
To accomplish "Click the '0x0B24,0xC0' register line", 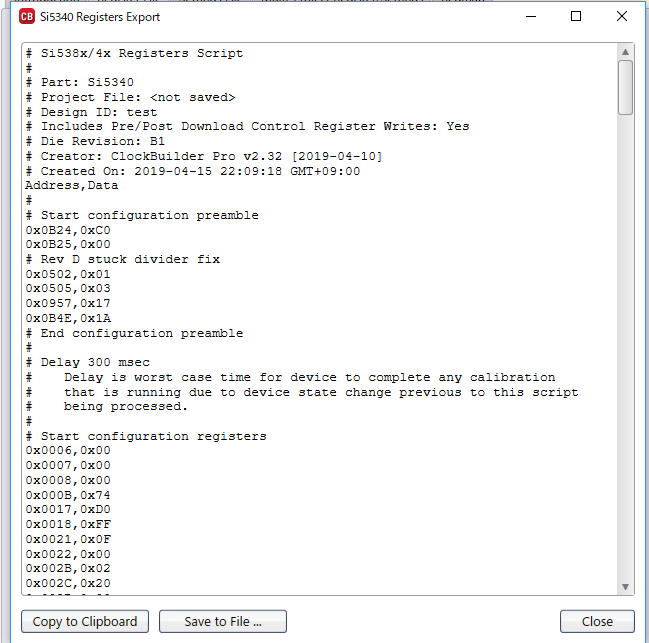I will coord(68,230).
